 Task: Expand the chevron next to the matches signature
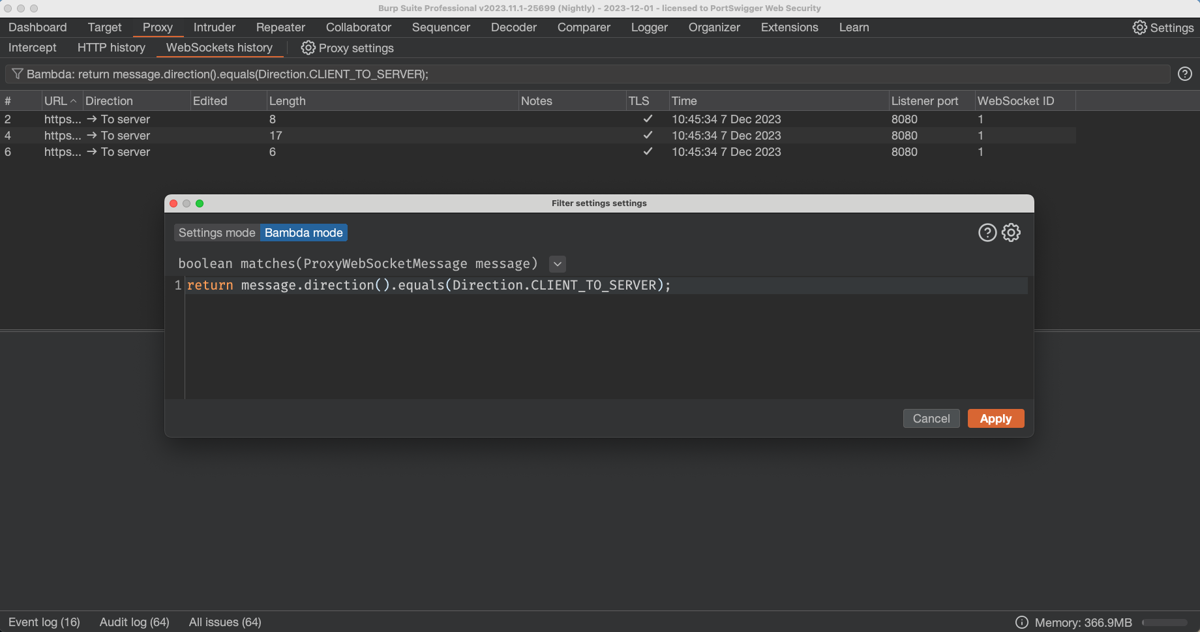(x=558, y=264)
